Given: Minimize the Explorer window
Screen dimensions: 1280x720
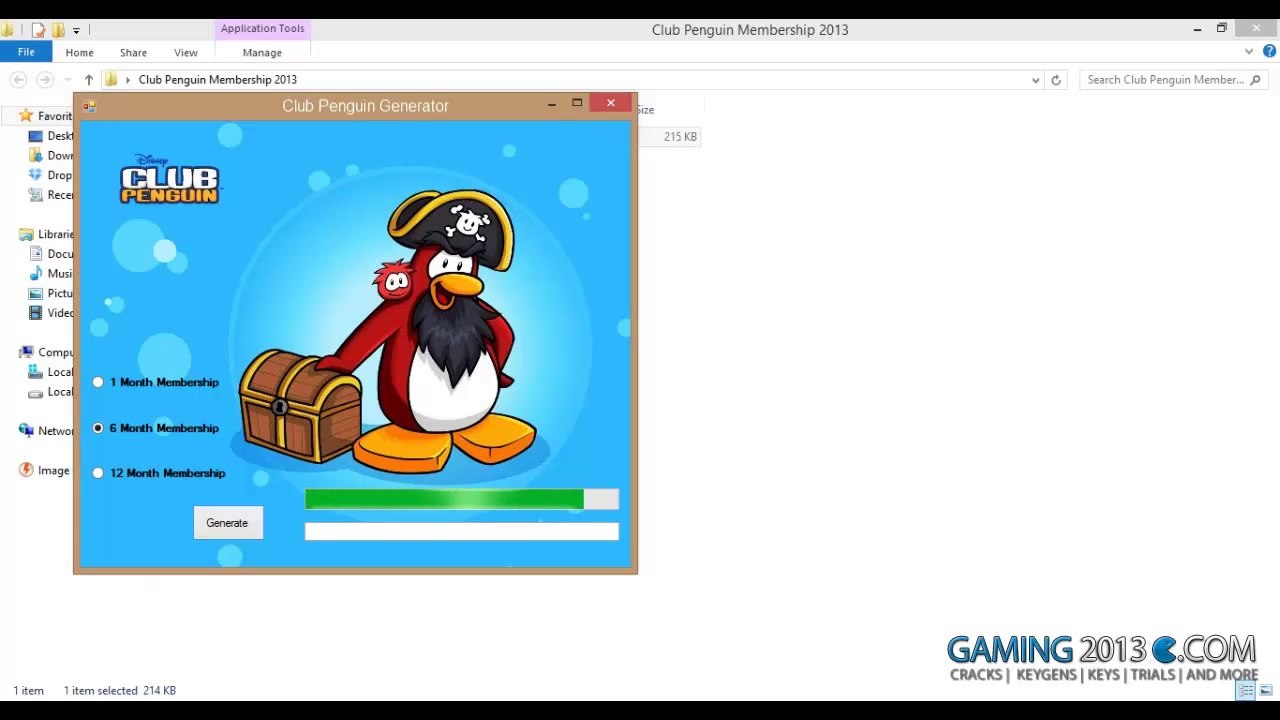Looking at the screenshot, I should click(x=1197, y=29).
